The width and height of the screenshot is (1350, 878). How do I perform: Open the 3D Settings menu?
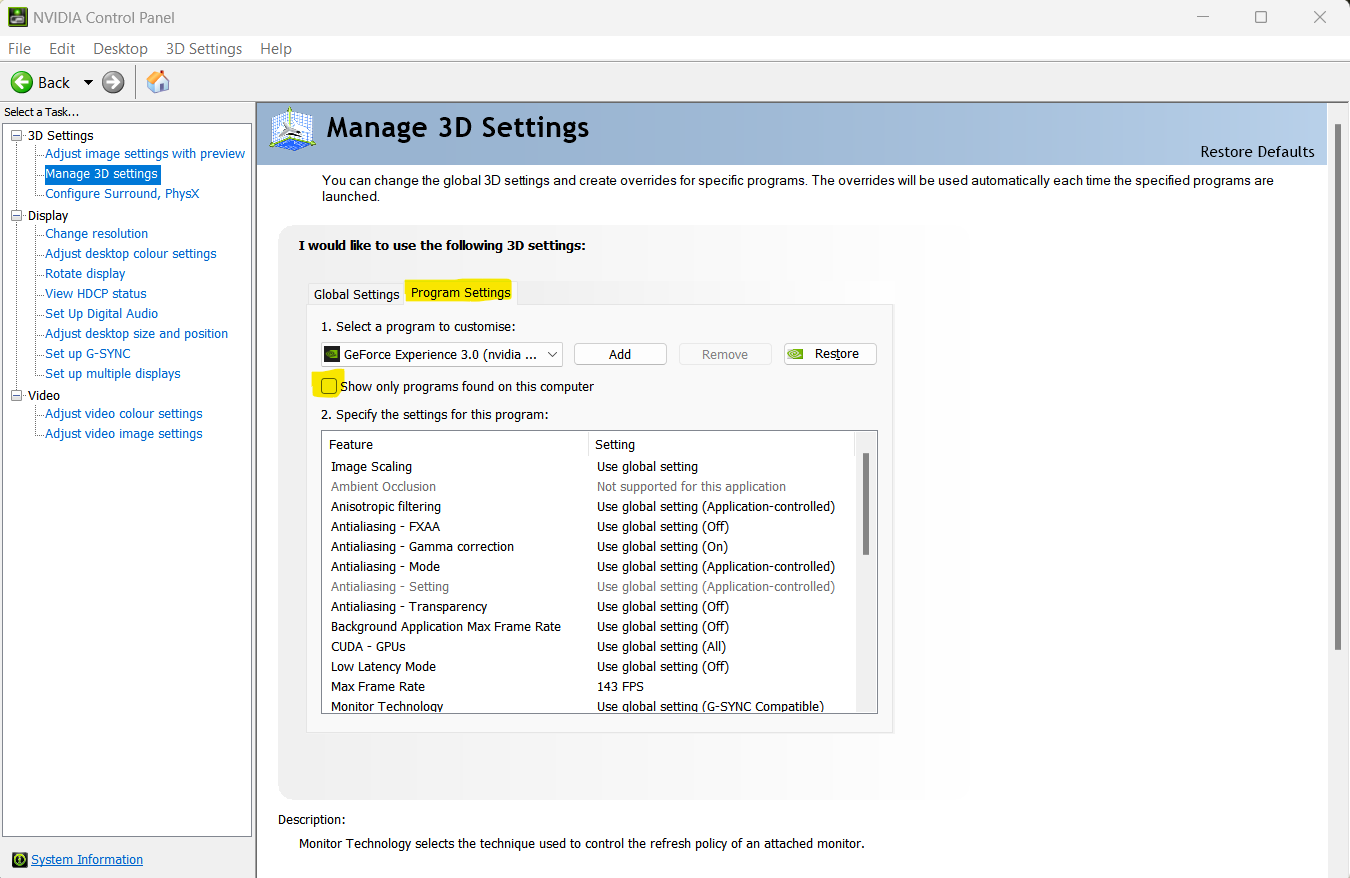[x=204, y=49]
